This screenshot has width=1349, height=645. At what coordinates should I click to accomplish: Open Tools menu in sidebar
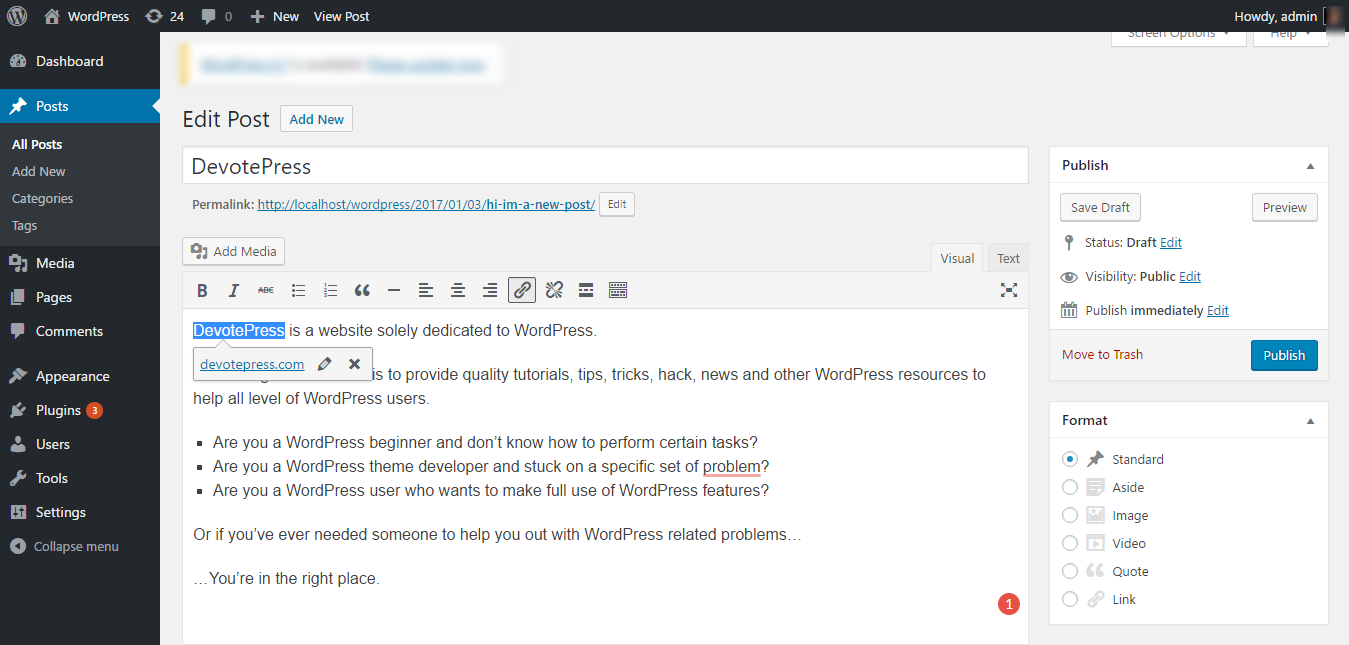[80, 478]
